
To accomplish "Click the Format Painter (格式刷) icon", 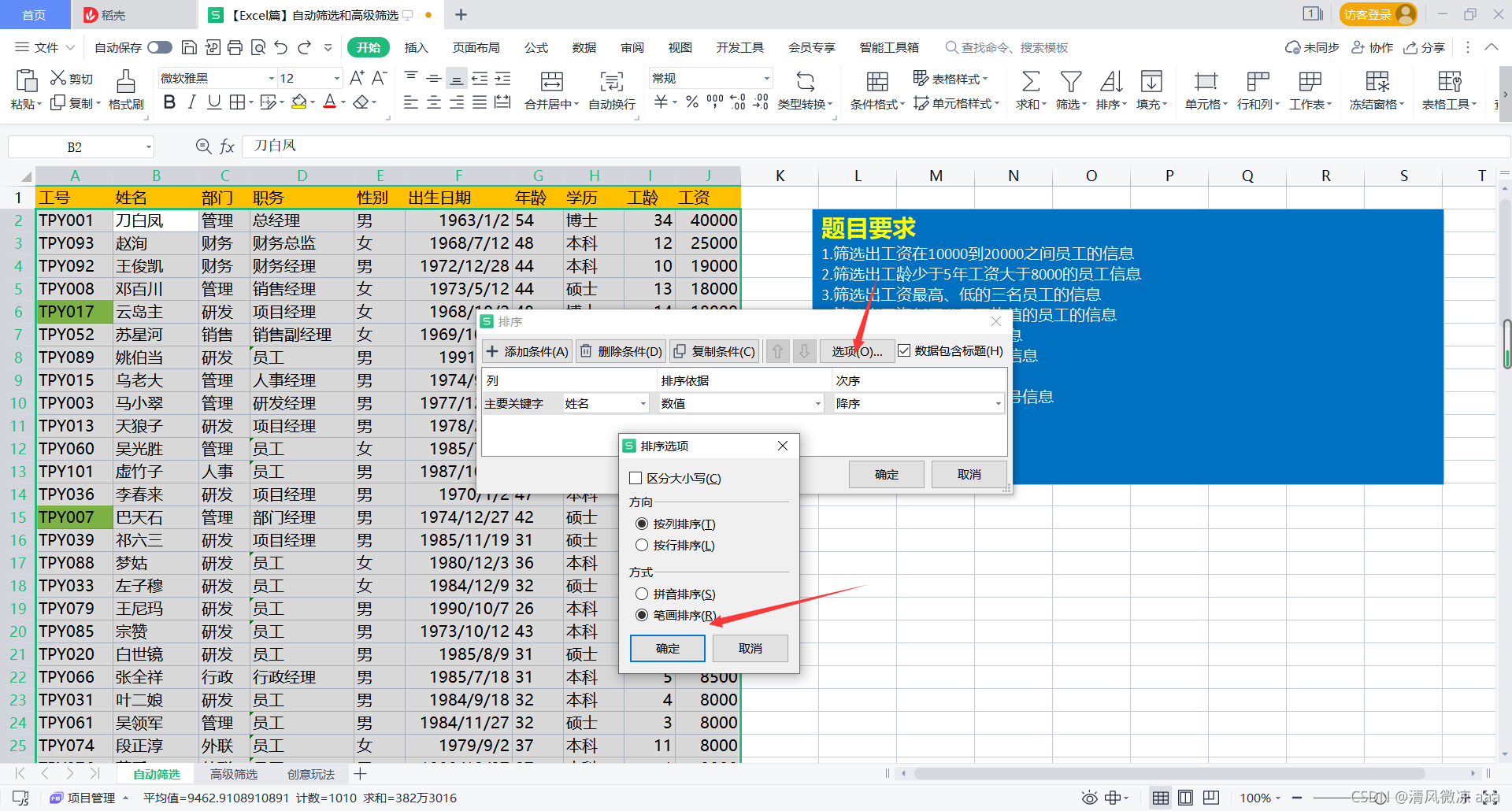I will pyautogui.click(x=126, y=81).
